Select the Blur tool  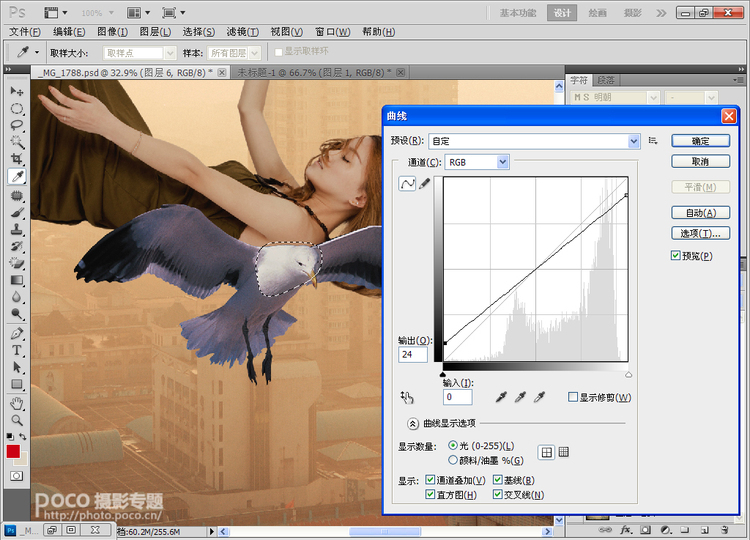point(17,297)
